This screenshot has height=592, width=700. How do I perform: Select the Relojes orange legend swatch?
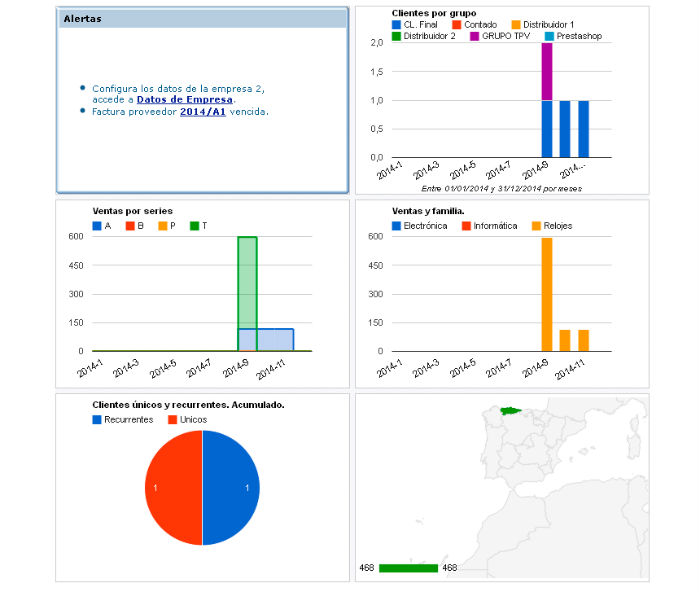coord(537,226)
